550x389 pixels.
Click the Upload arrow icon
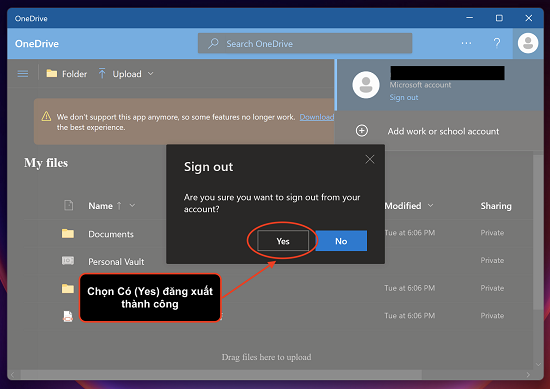[102, 73]
